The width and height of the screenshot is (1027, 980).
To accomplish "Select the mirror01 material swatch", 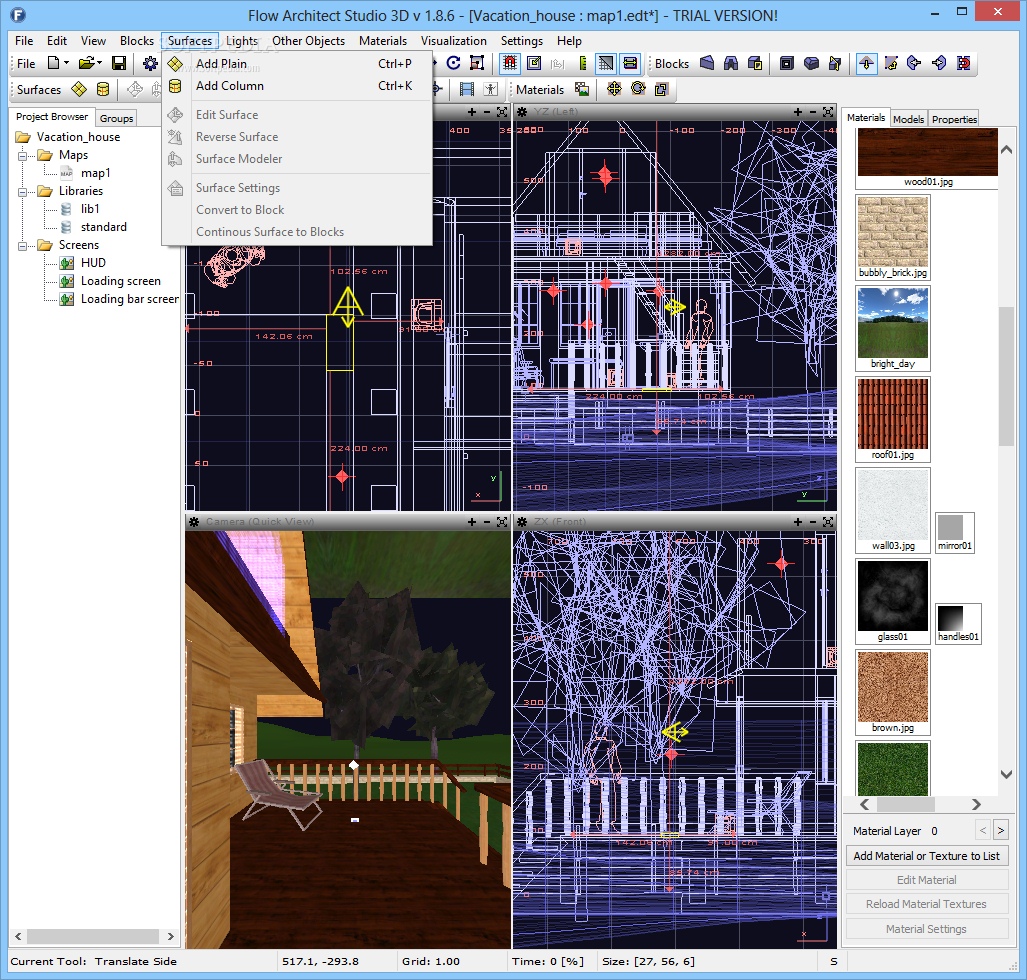I will pyautogui.click(x=954, y=533).
